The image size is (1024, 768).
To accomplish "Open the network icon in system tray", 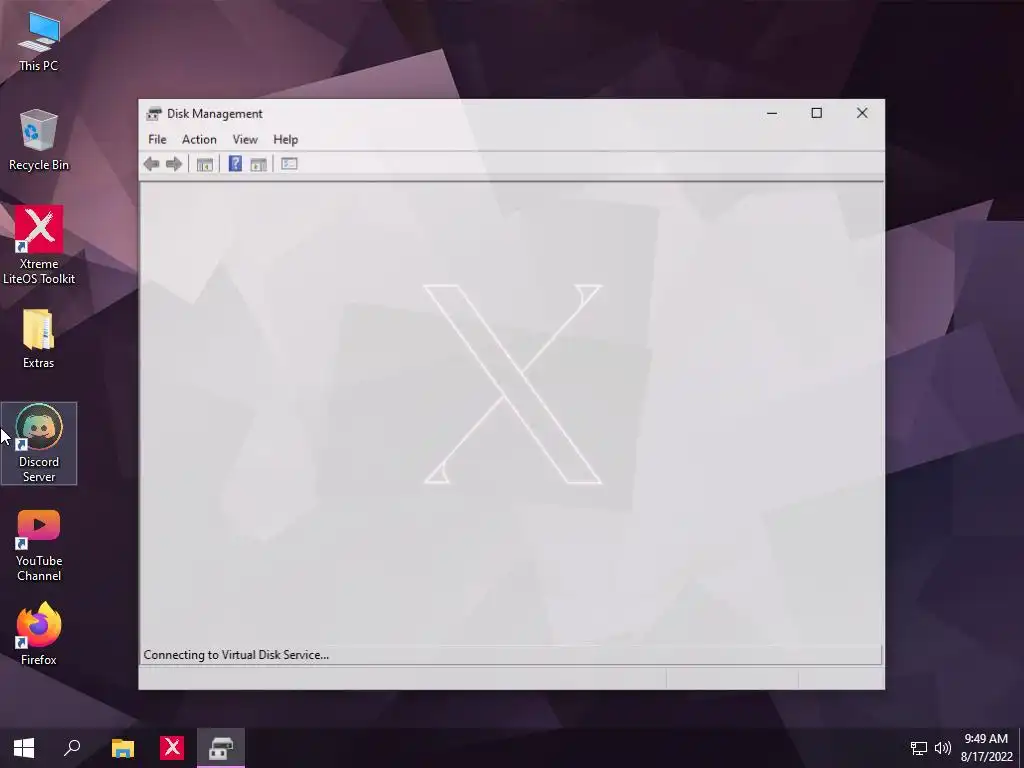I will [919, 748].
